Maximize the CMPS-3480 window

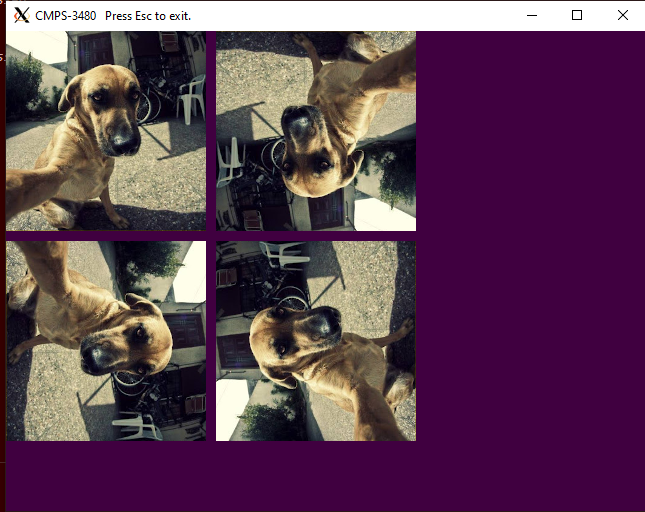tap(577, 16)
